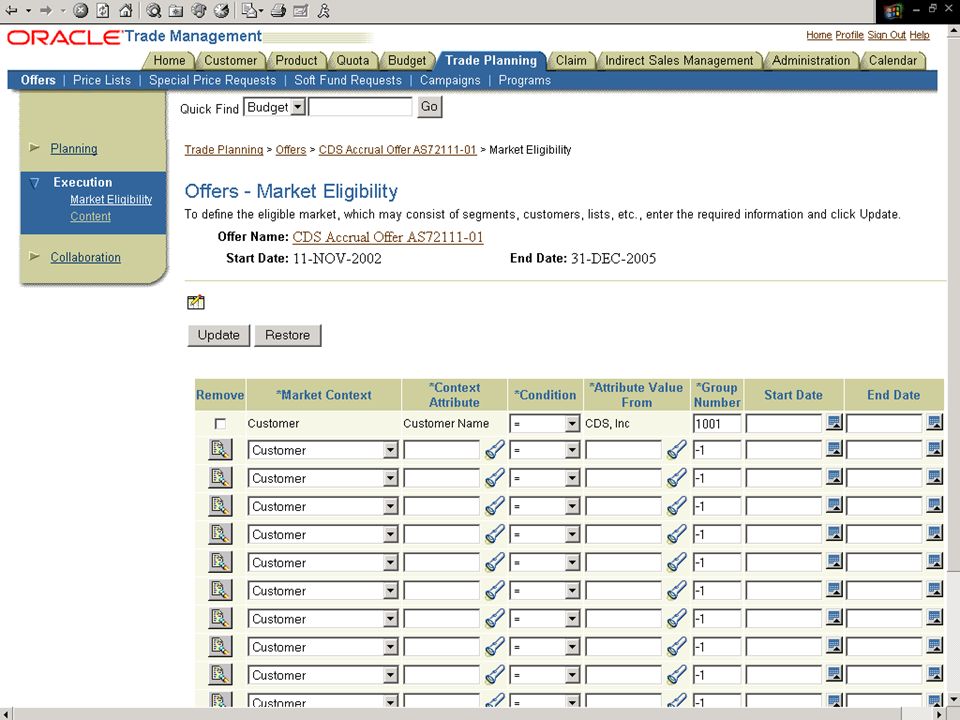Open the Quota tab
This screenshot has height=720, width=960.
353,61
